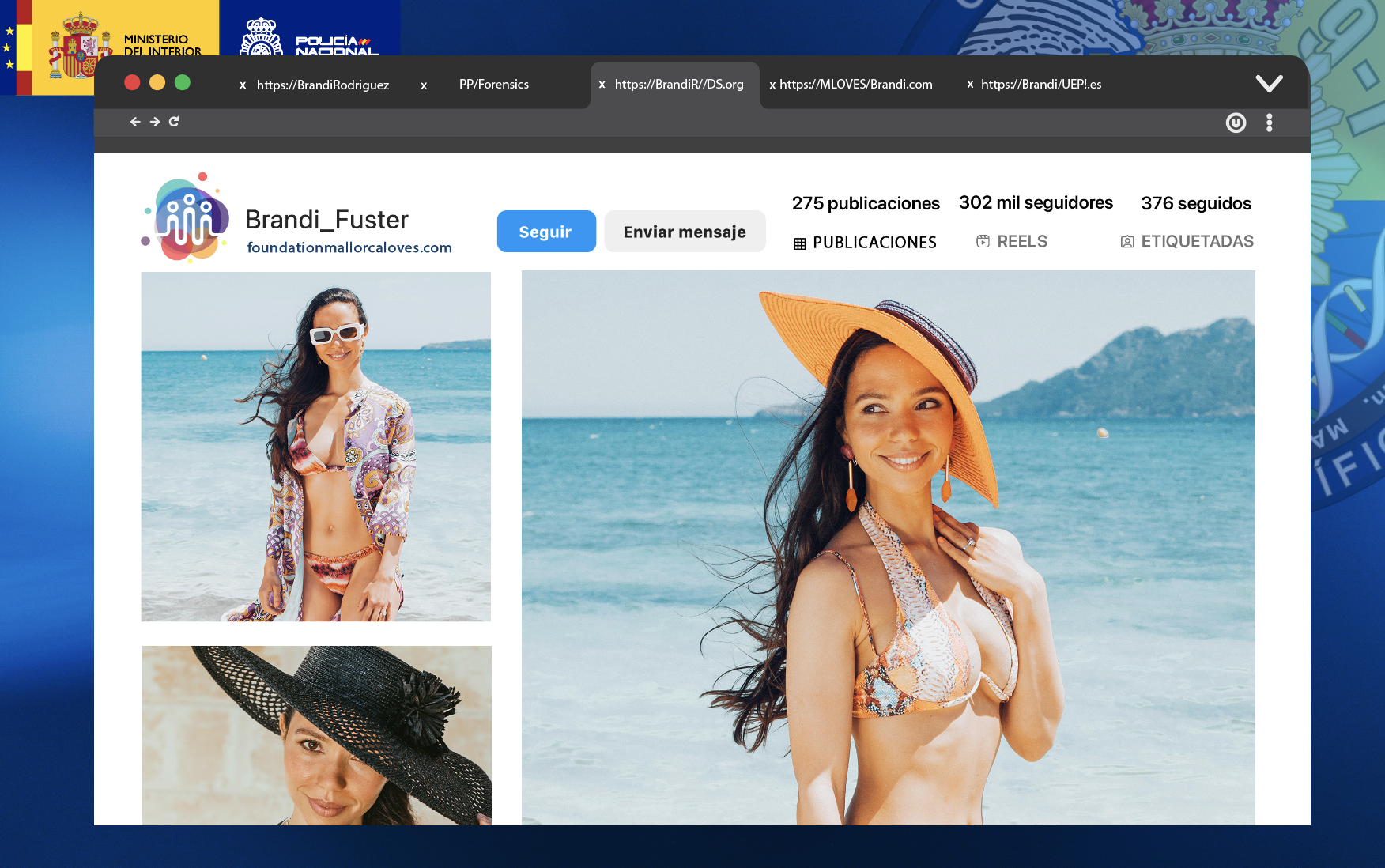Close the BrandiR//DS.org tab with its x
Screen dimensions: 1385x868
point(602,84)
